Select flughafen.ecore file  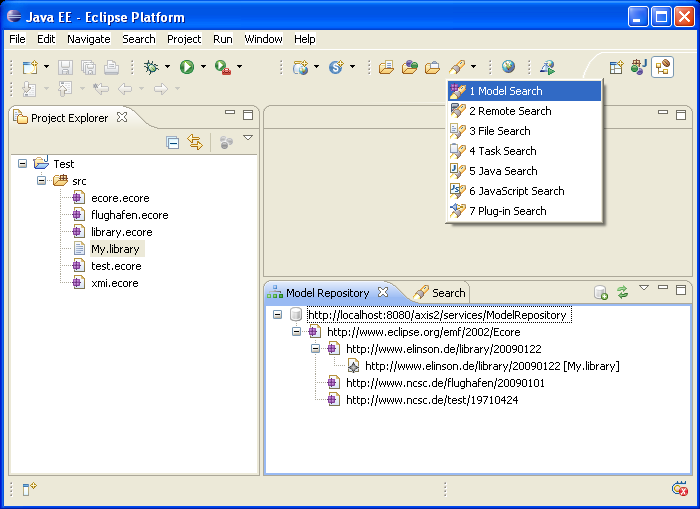click(x=129, y=215)
